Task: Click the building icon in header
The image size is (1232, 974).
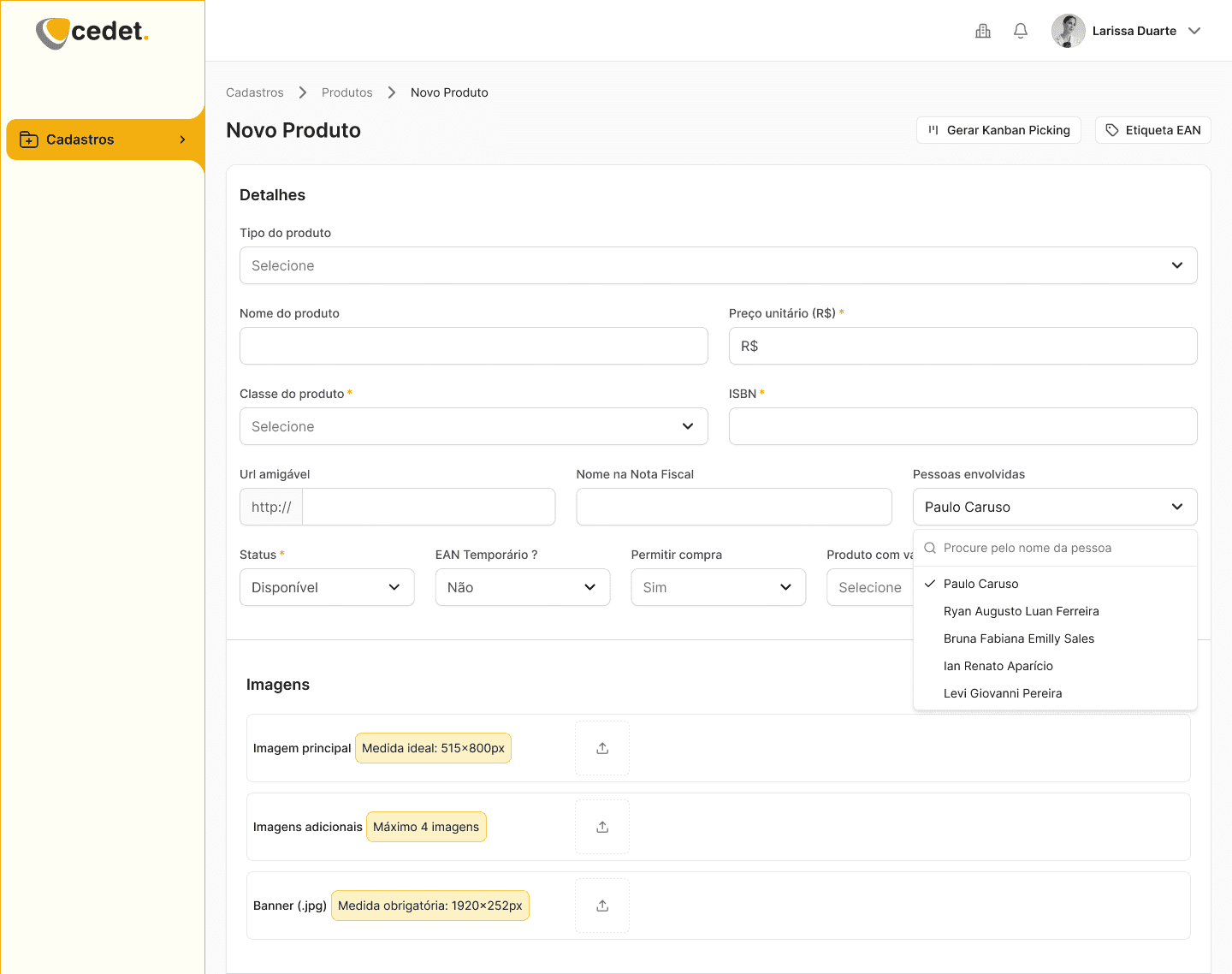Action: coord(983,31)
